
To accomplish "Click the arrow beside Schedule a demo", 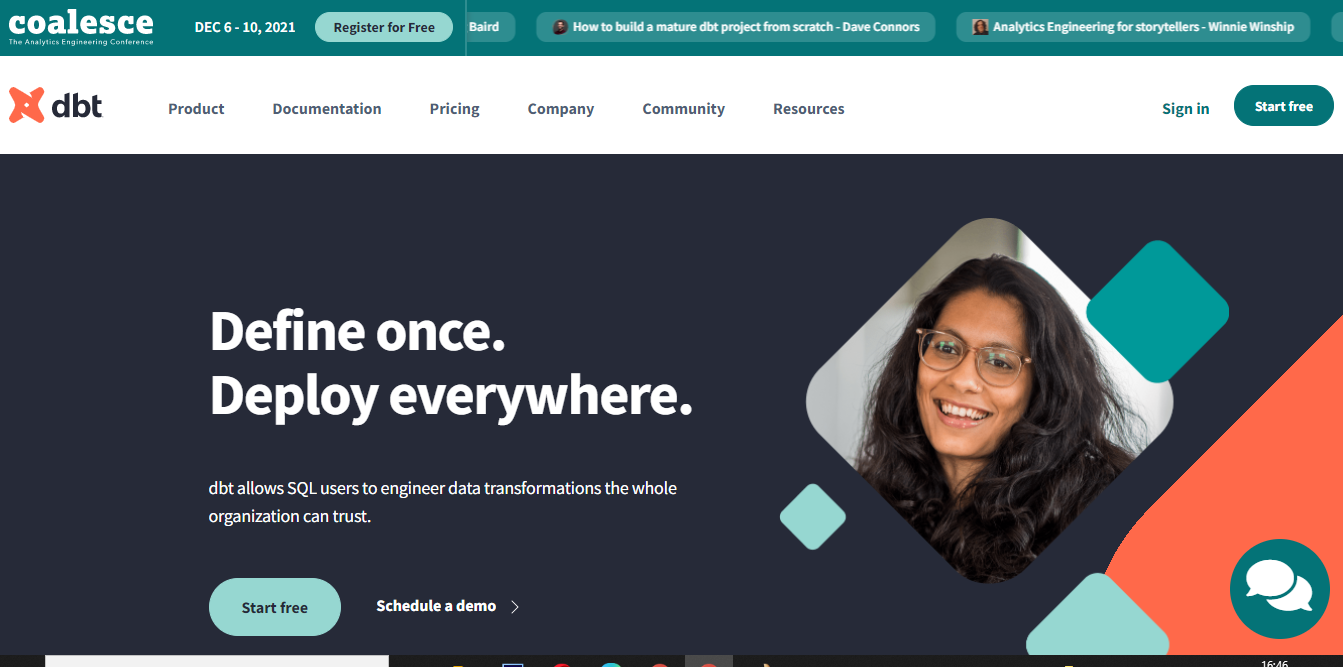I will point(515,606).
